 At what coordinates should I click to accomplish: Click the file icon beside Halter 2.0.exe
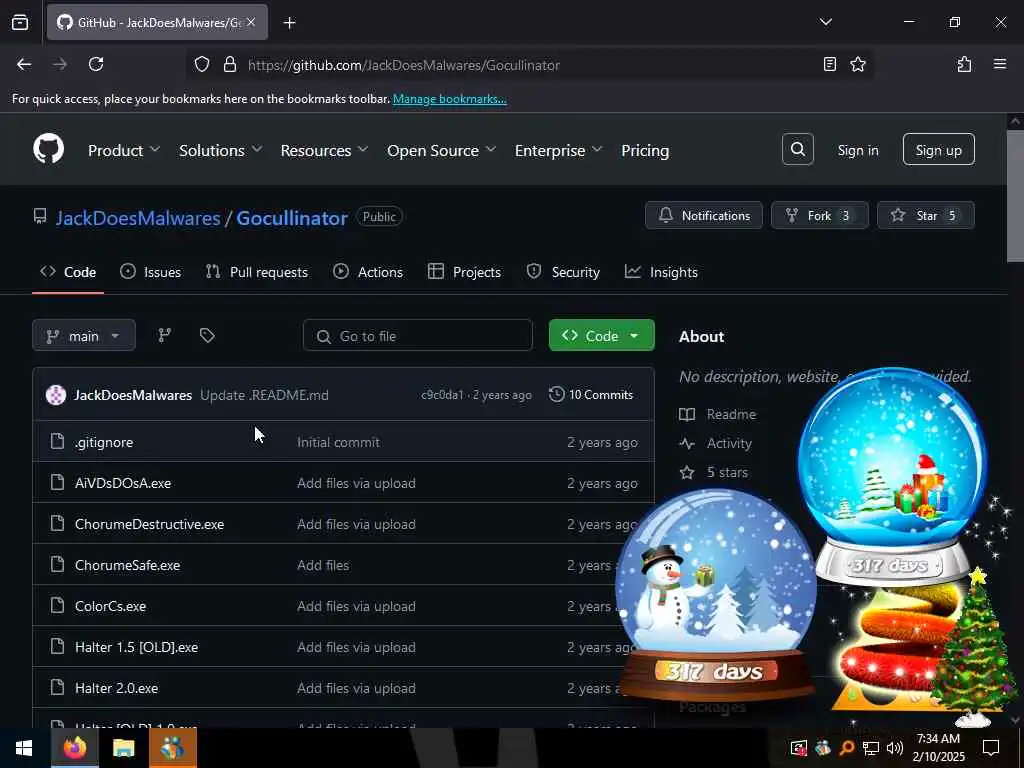(x=57, y=688)
